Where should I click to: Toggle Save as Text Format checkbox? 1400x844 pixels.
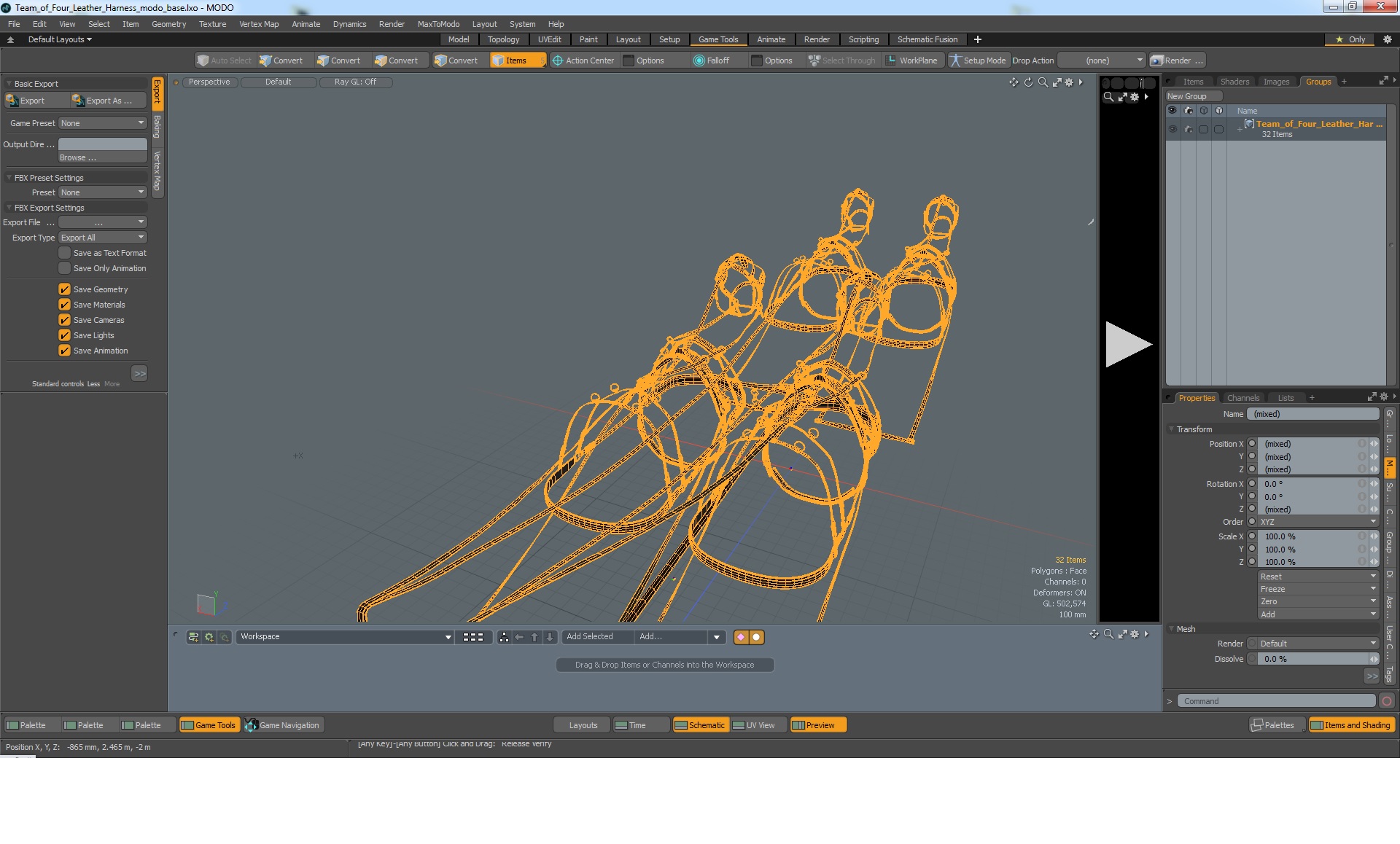(65, 253)
